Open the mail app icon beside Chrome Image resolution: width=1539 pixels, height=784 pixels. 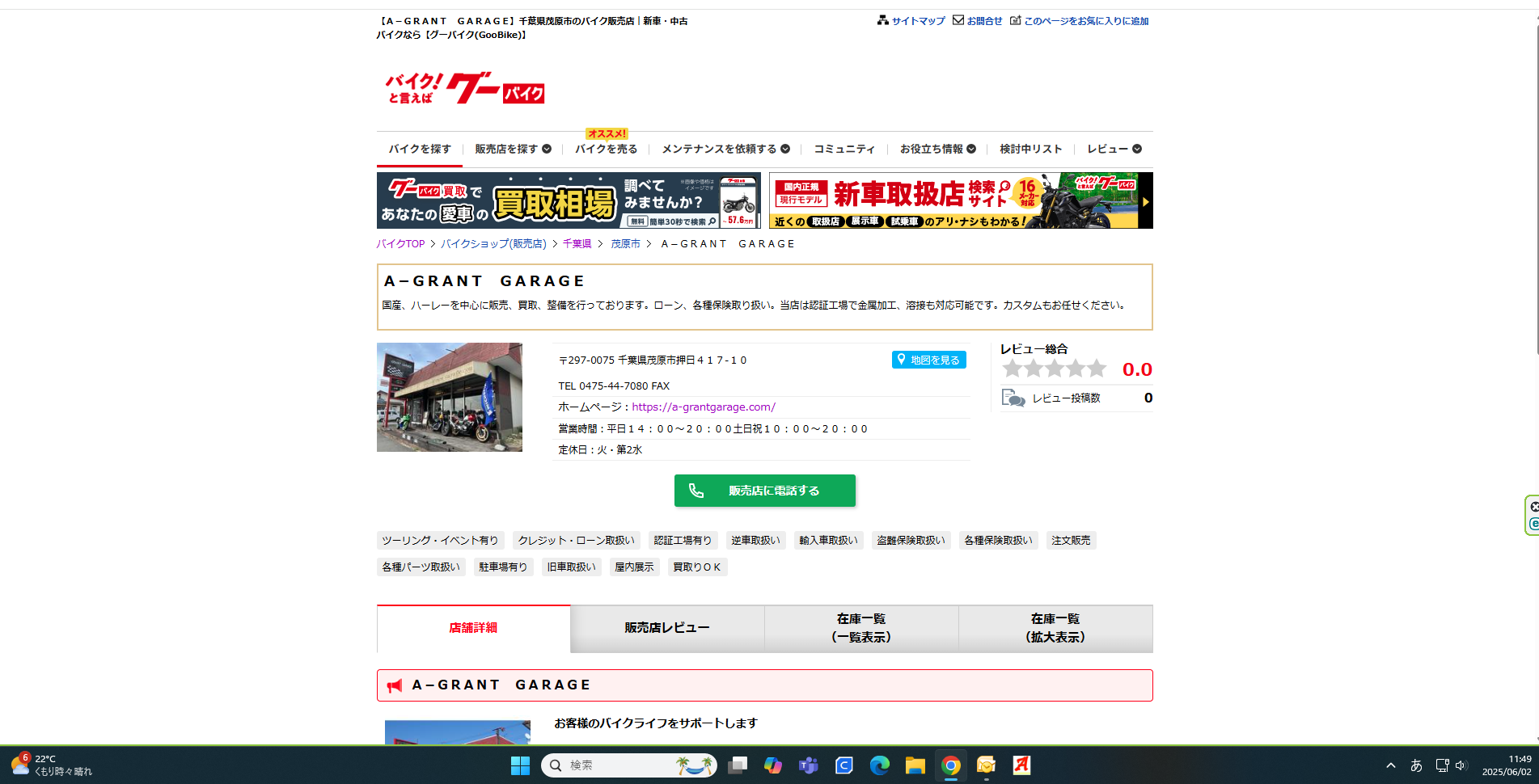coord(987,765)
